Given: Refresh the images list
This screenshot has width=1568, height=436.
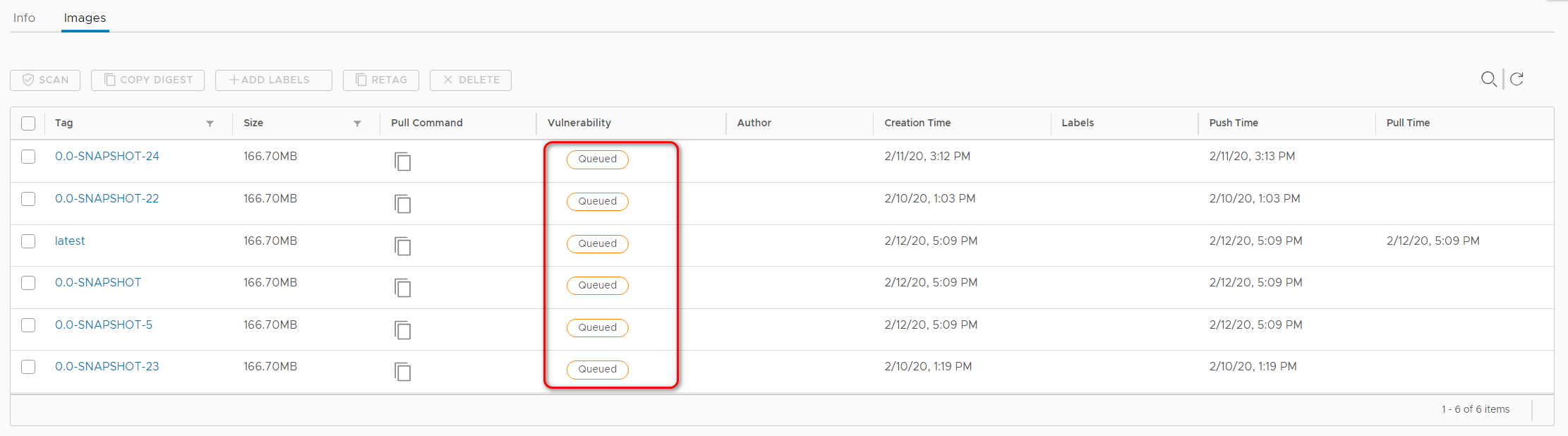Looking at the screenshot, I should [1516, 79].
